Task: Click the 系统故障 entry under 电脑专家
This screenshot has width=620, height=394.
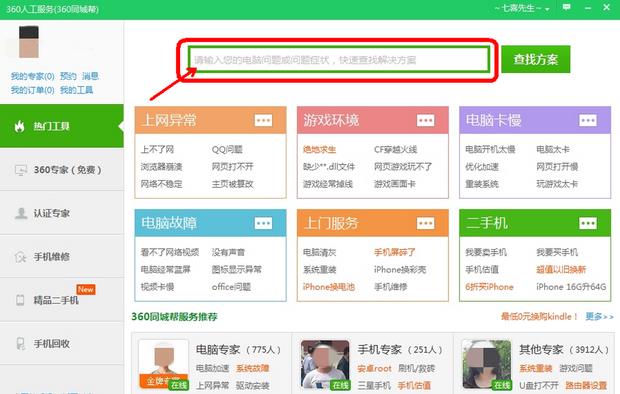Action: pyautogui.click(x=252, y=368)
